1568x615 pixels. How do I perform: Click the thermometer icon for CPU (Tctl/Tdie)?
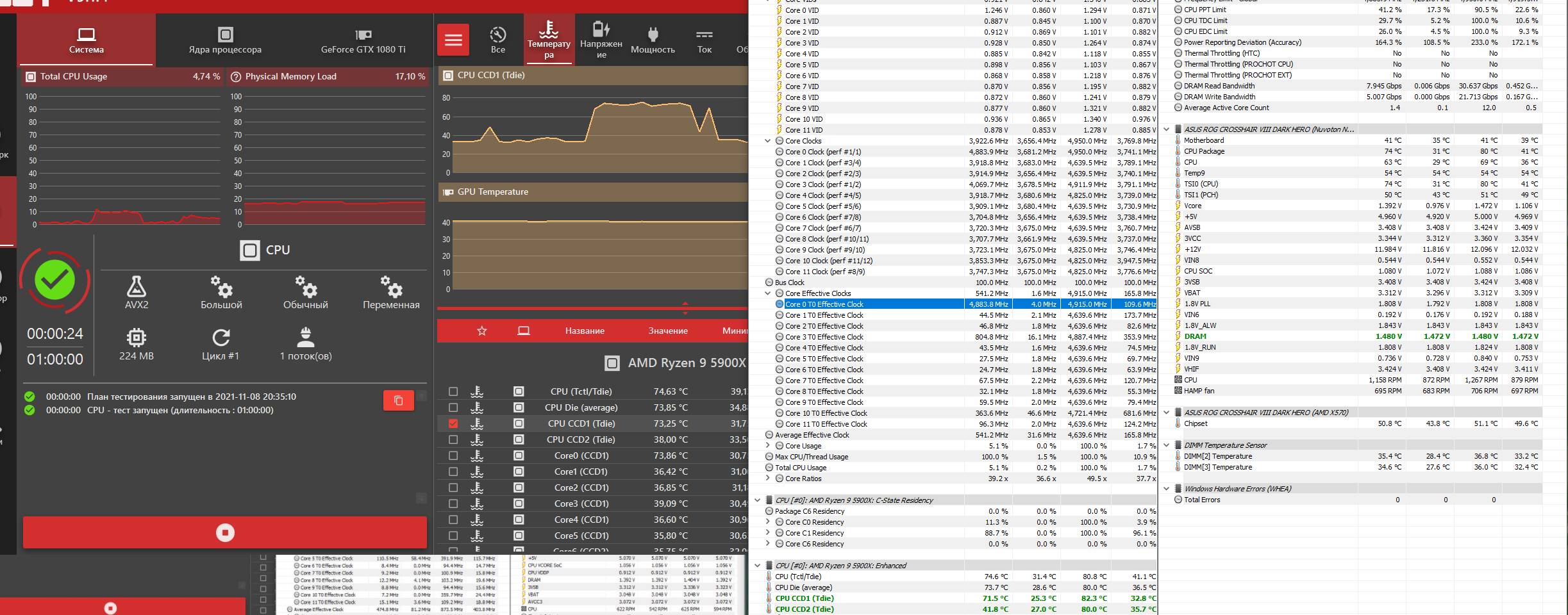[477, 391]
